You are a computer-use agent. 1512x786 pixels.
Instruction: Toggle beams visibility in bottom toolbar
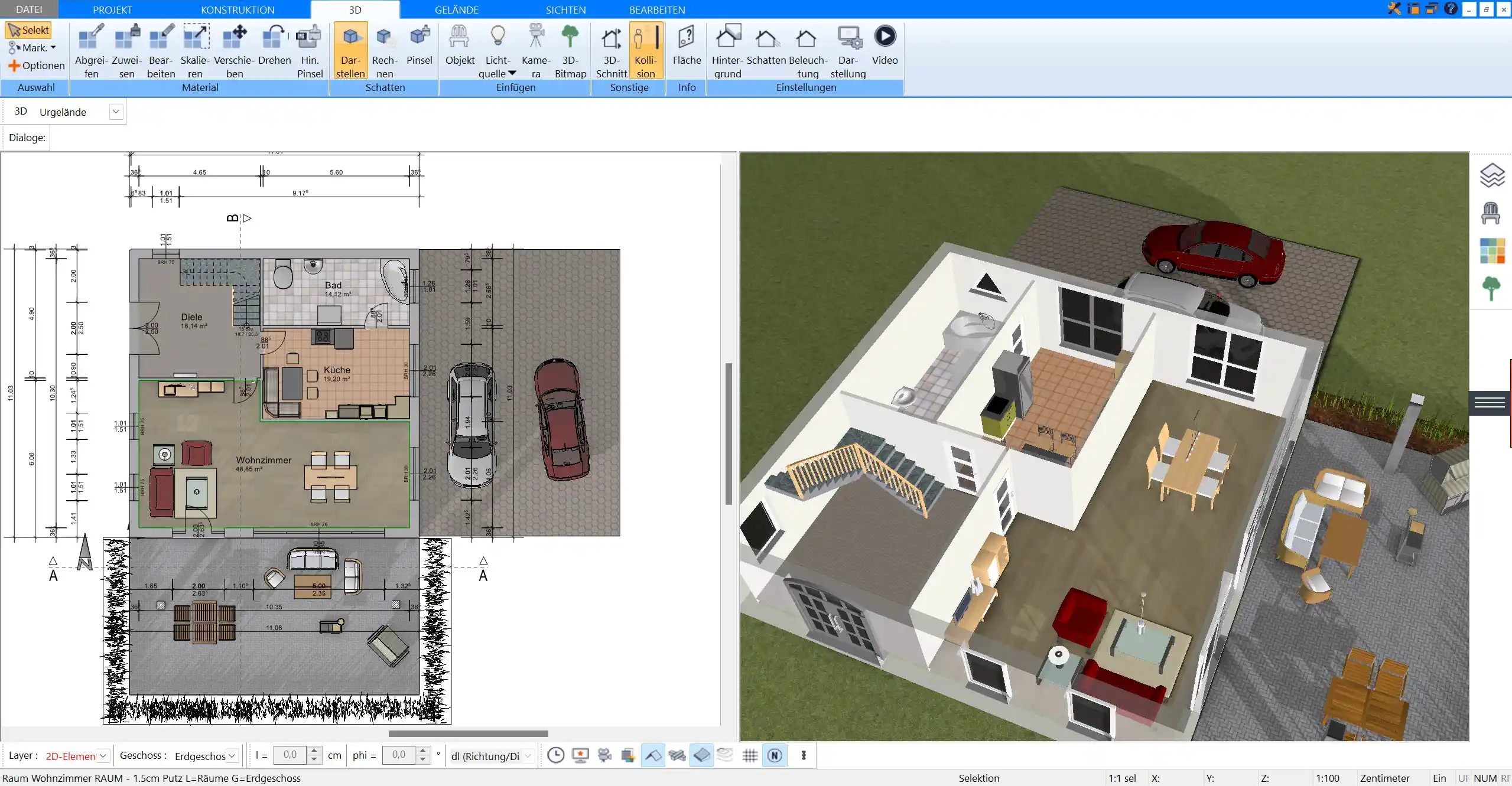coord(677,755)
